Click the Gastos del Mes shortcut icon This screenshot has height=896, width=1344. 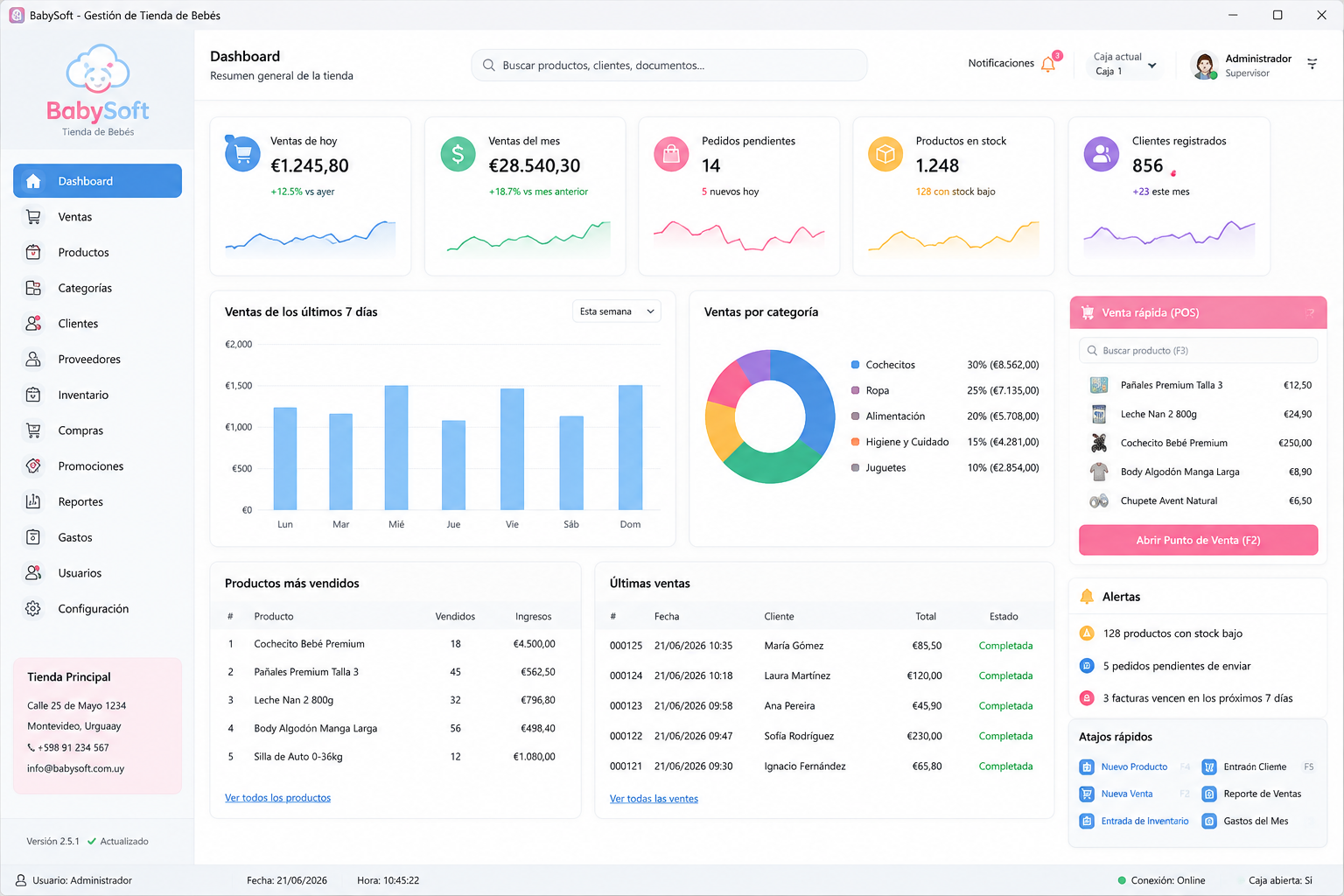[1209, 822]
